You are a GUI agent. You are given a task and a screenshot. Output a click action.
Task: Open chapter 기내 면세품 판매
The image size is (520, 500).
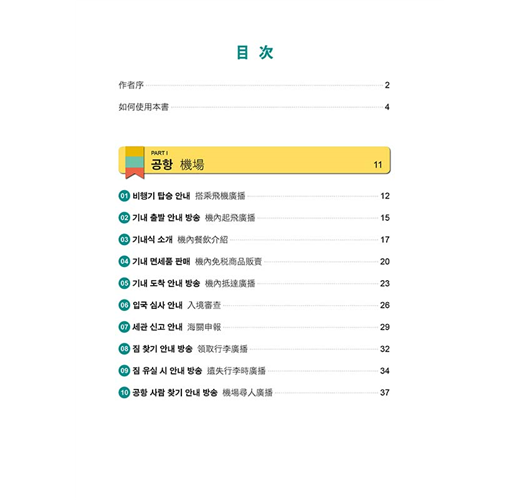pos(254,261)
